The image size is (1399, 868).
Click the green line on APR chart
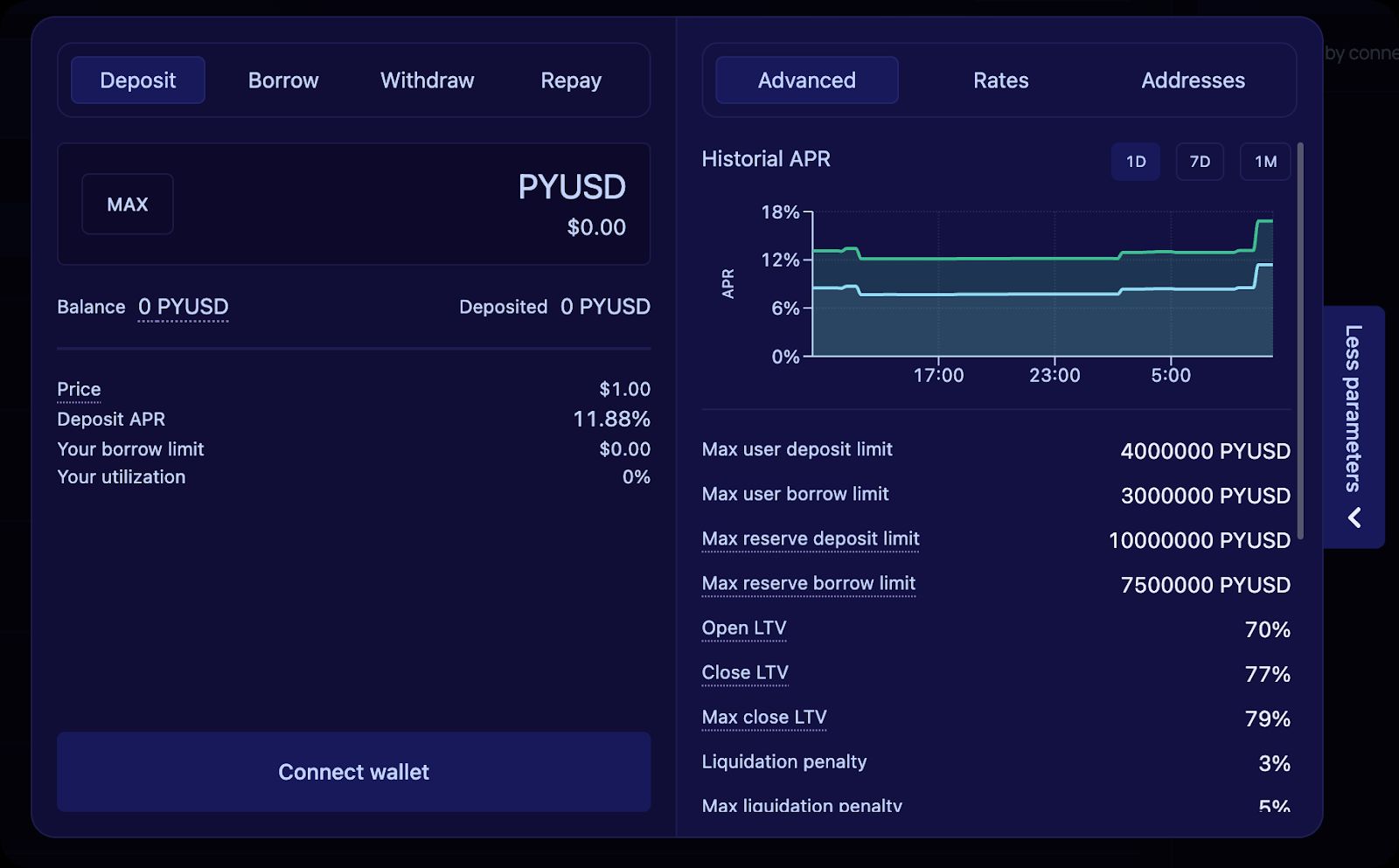[x=988, y=258]
